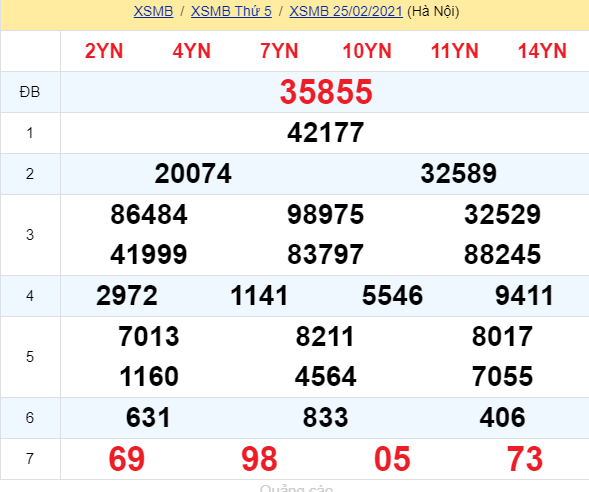Click fifth prize number 1160
The image size is (589, 492).
click(149, 376)
